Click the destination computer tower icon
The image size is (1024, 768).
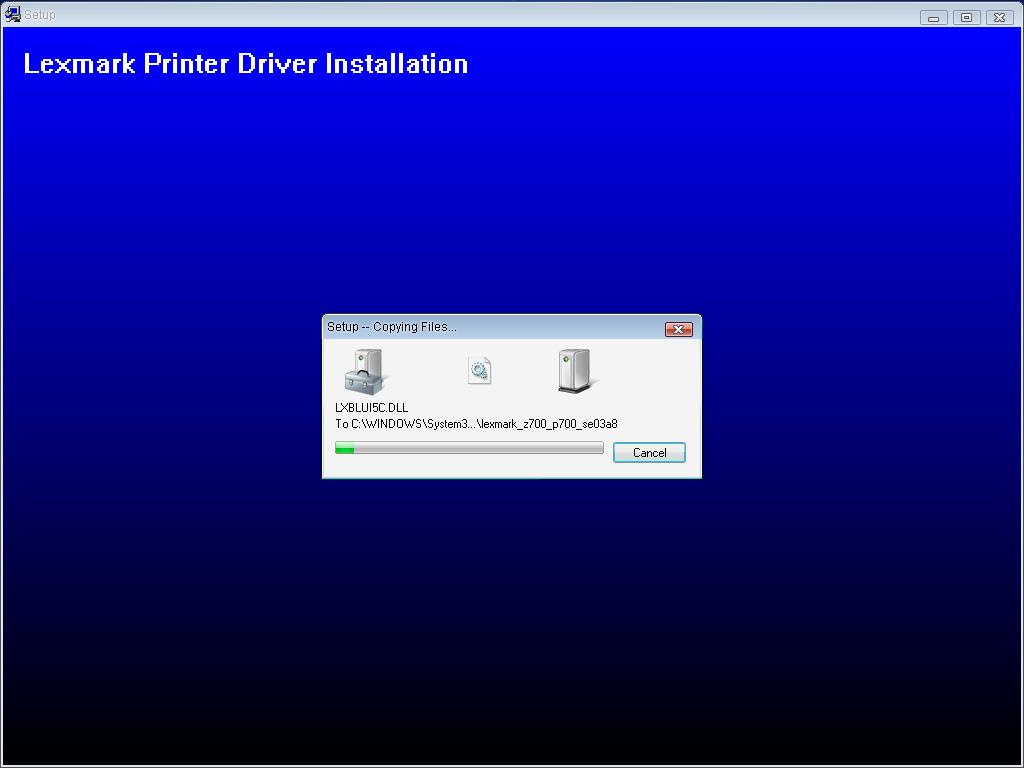[x=577, y=371]
